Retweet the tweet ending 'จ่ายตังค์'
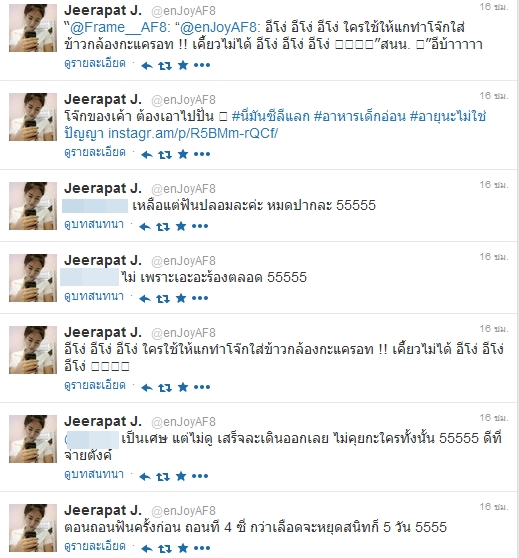 (163, 476)
